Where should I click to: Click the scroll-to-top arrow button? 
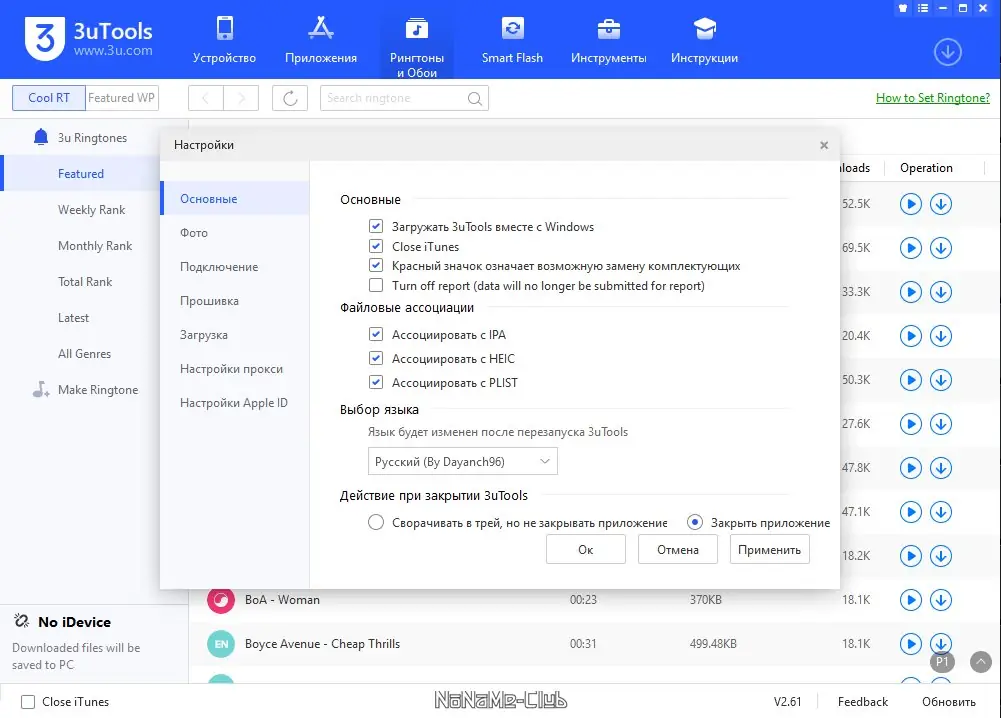click(x=981, y=662)
